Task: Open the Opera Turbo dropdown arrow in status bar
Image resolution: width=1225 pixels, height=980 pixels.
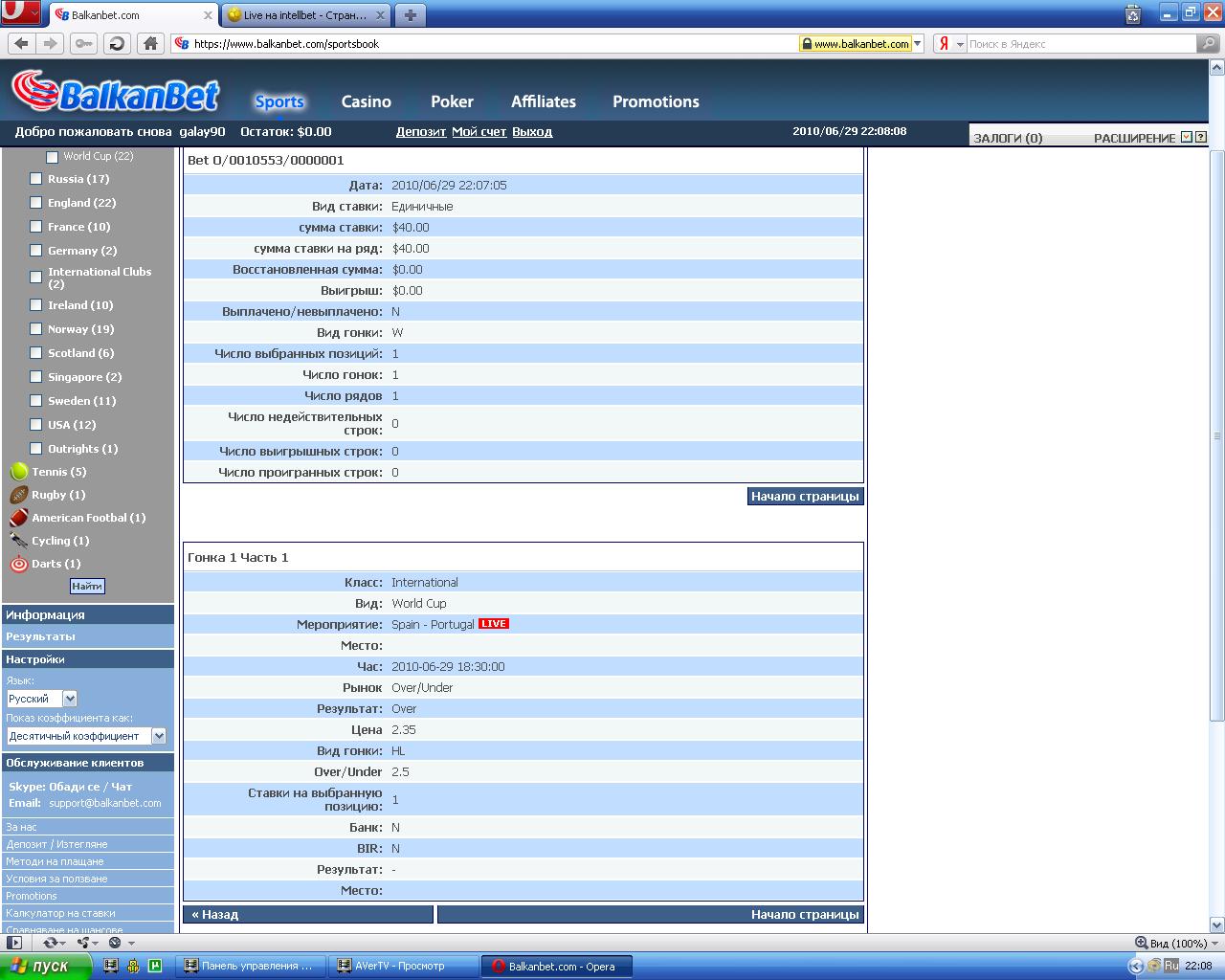Action: tap(129, 944)
